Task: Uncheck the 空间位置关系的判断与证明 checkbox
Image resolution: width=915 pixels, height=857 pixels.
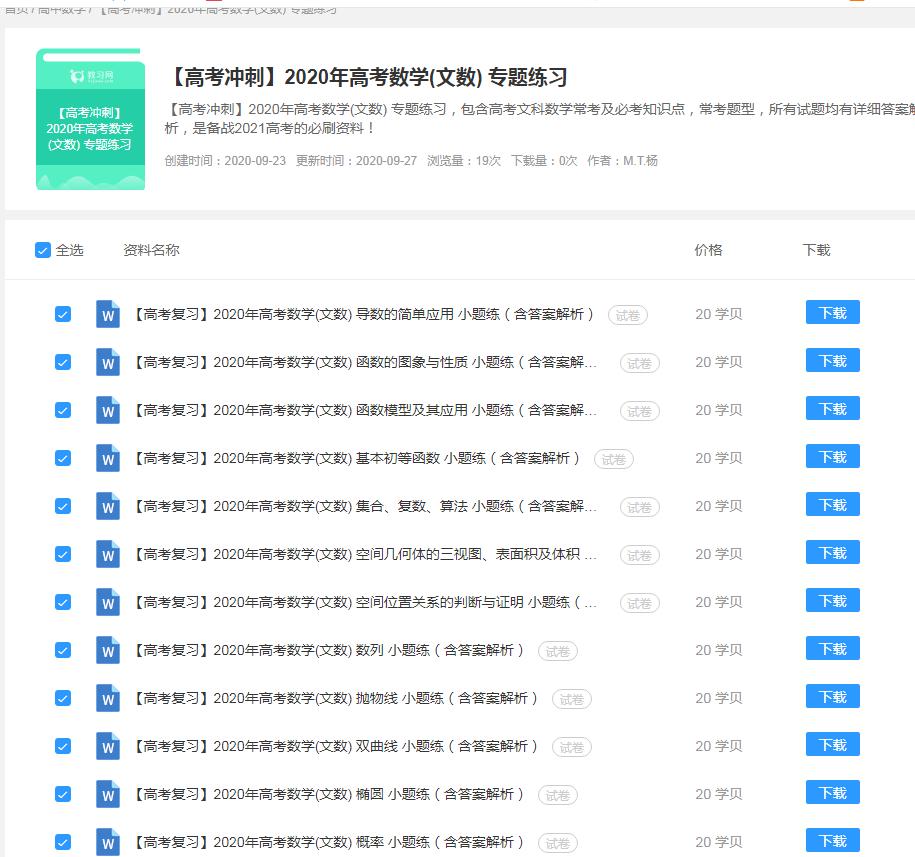Action: click(63, 602)
